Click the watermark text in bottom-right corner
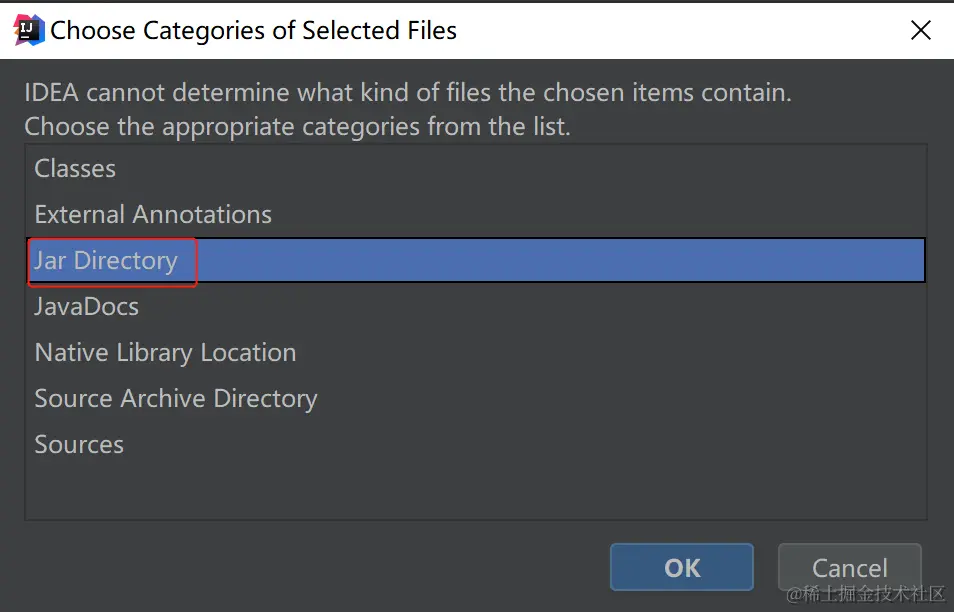The width and height of the screenshot is (954, 612). coord(866,595)
